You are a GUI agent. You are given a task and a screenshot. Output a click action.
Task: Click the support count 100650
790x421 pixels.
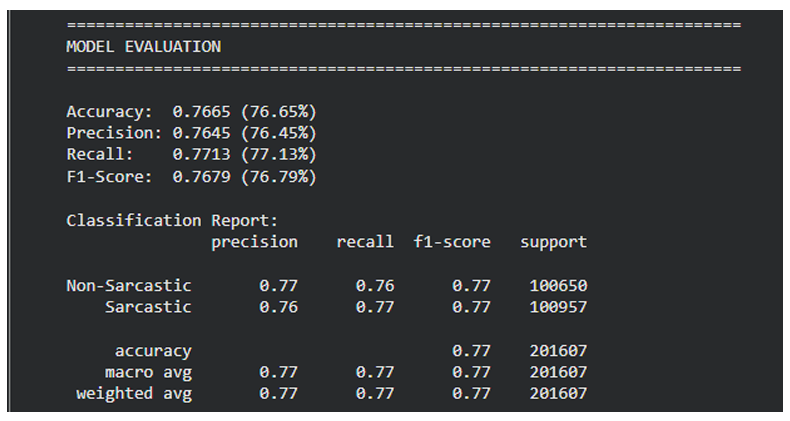(x=558, y=286)
